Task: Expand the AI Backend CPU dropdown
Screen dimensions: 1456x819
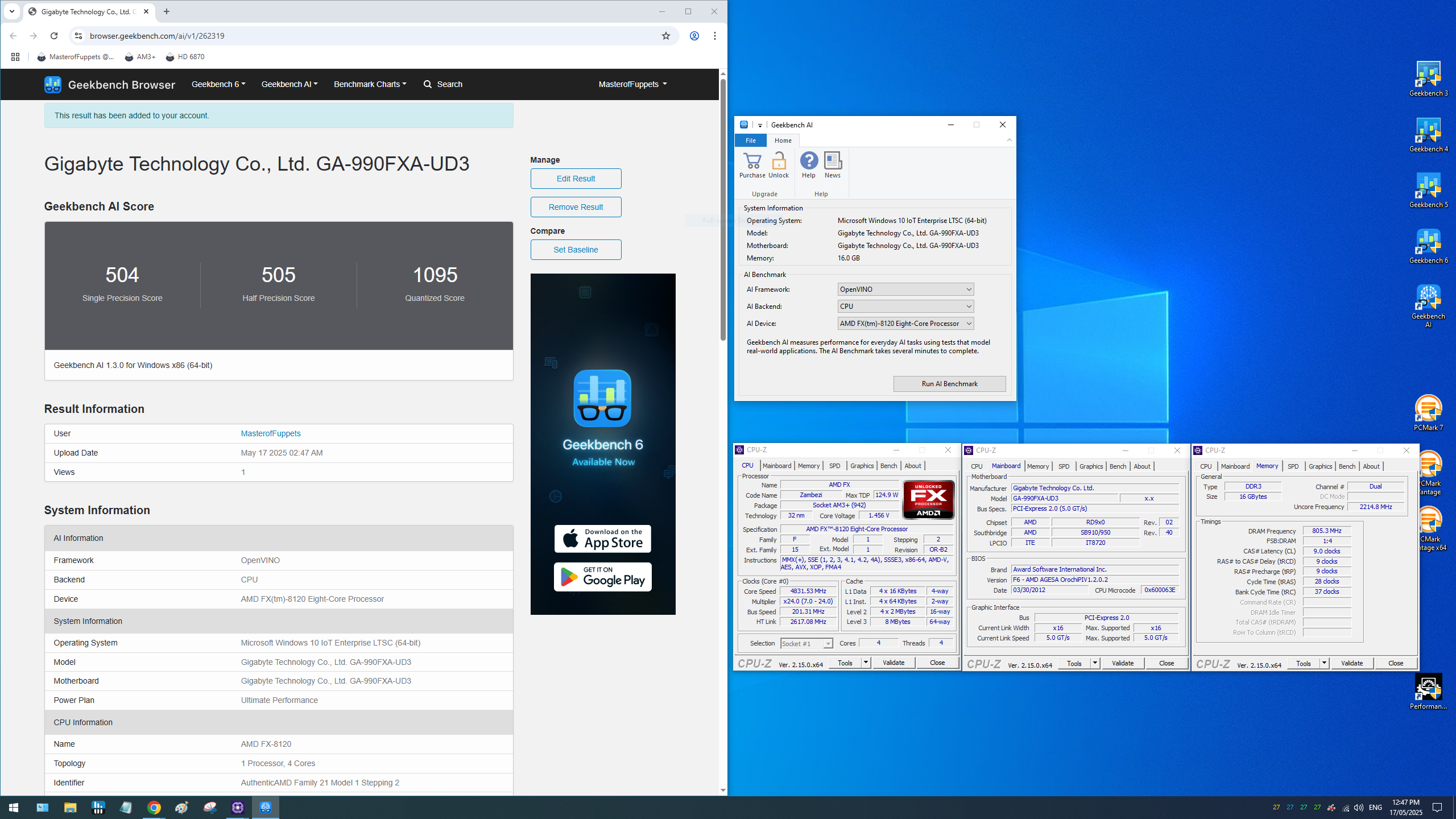Action: click(905, 307)
